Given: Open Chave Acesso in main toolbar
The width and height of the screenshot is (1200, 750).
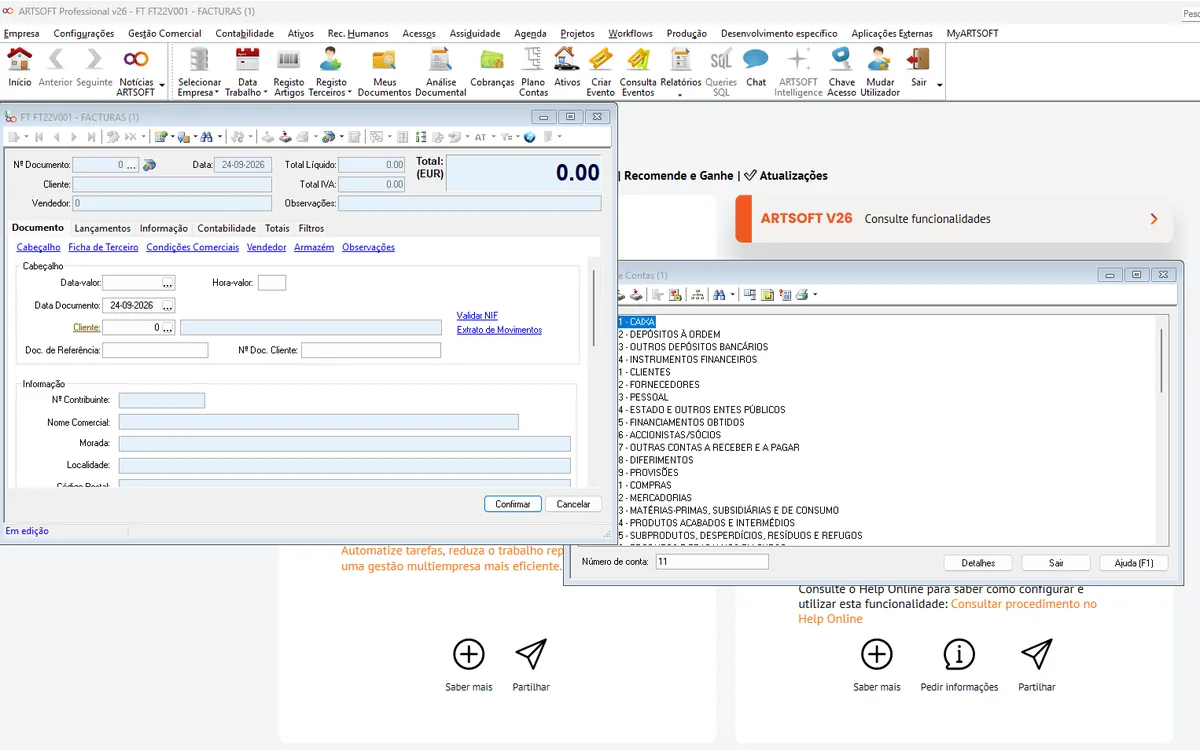Looking at the screenshot, I should click(x=842, y=71).
